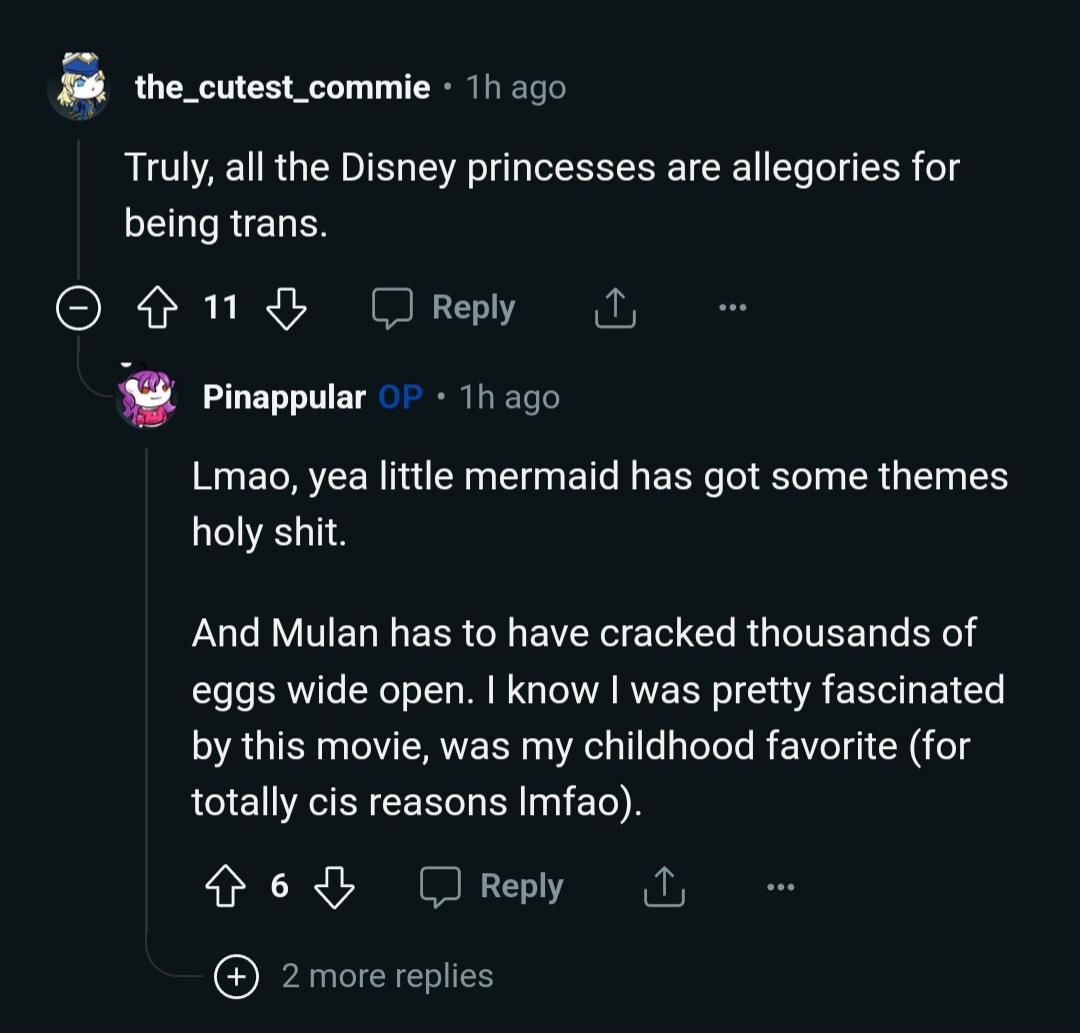Expand the 2 more replies thread

point(354,976)
